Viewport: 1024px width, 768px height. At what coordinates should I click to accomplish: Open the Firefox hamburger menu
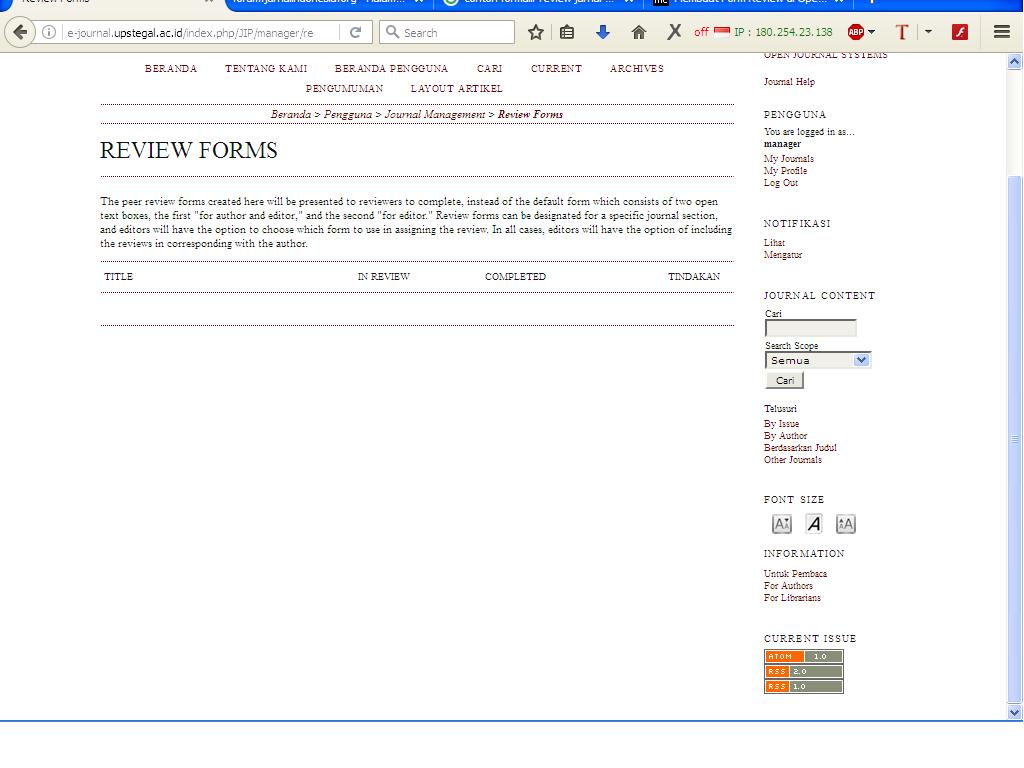click(x=1001, y=32)
